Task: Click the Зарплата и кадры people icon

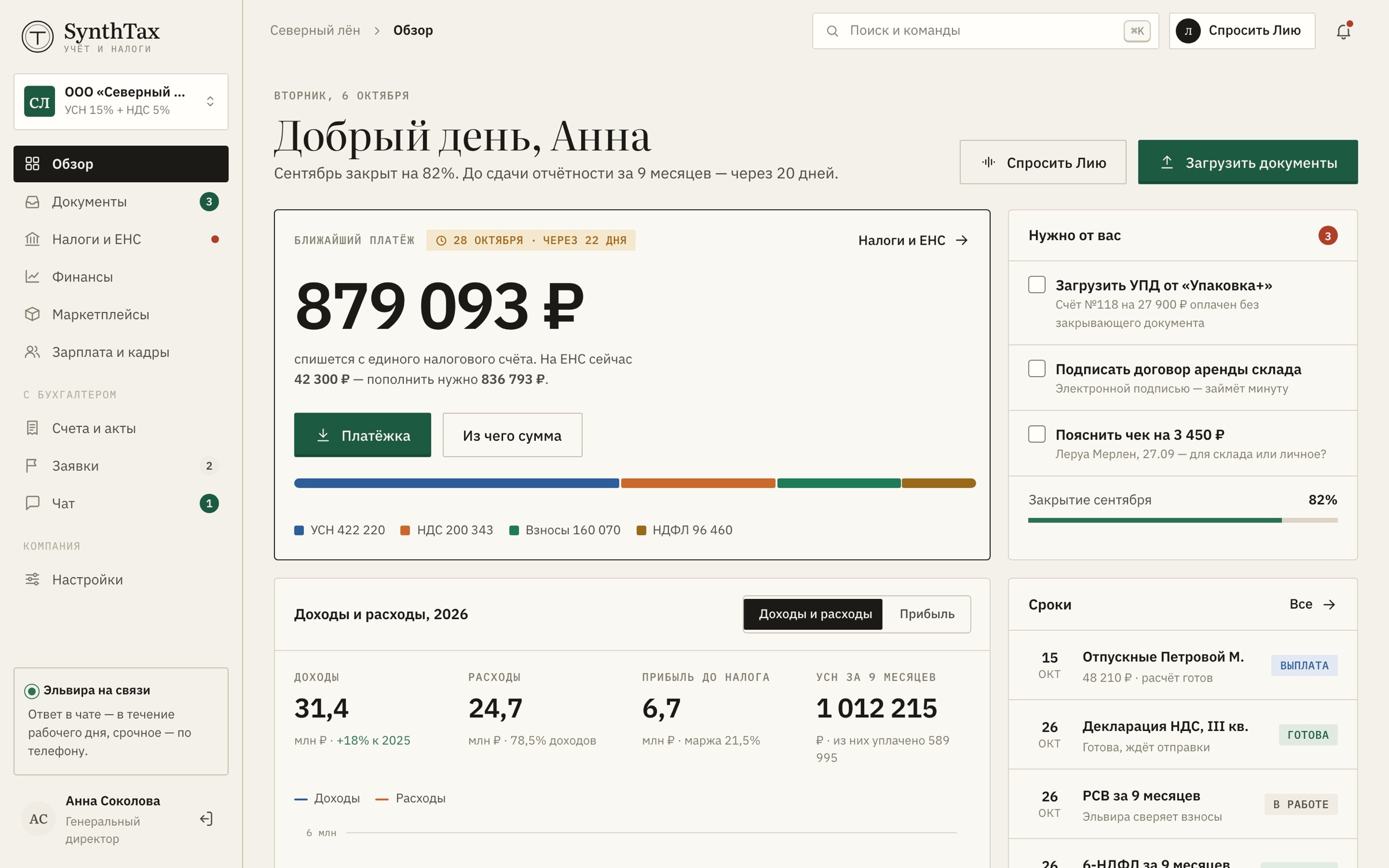Action: [32, 352]
